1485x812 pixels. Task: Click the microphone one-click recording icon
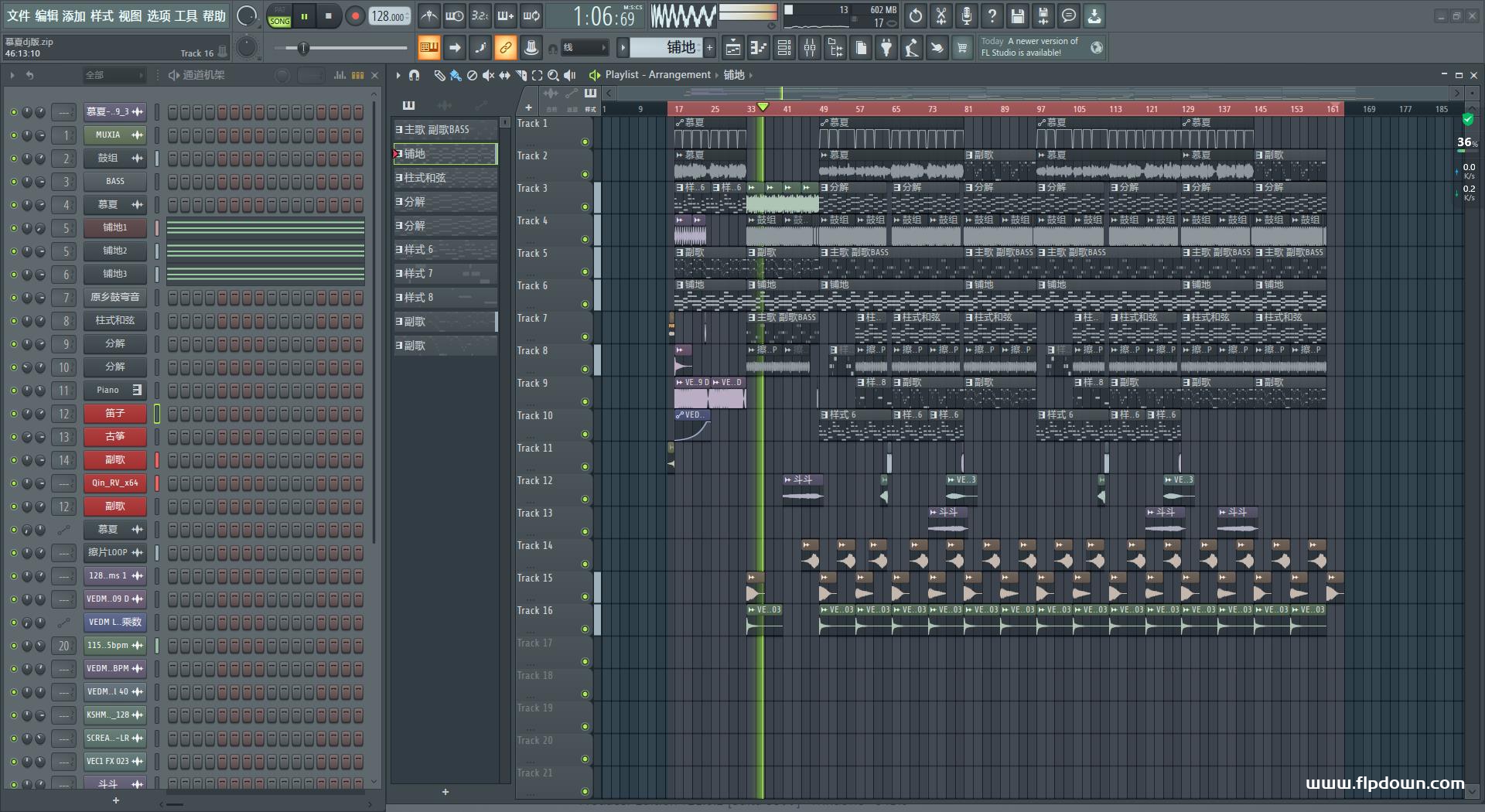coord(967,15)
